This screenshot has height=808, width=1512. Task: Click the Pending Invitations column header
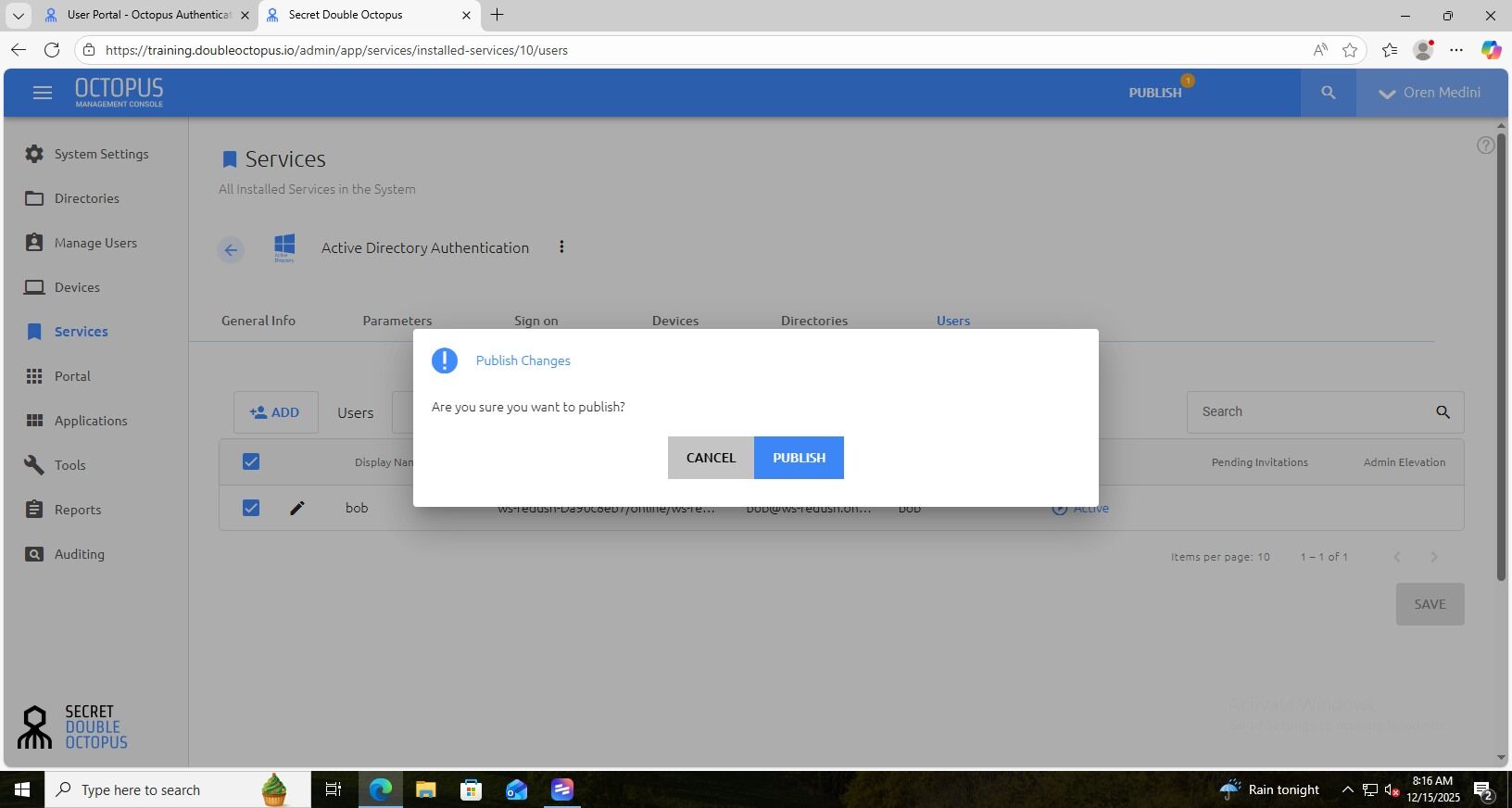pos(1259,462)
